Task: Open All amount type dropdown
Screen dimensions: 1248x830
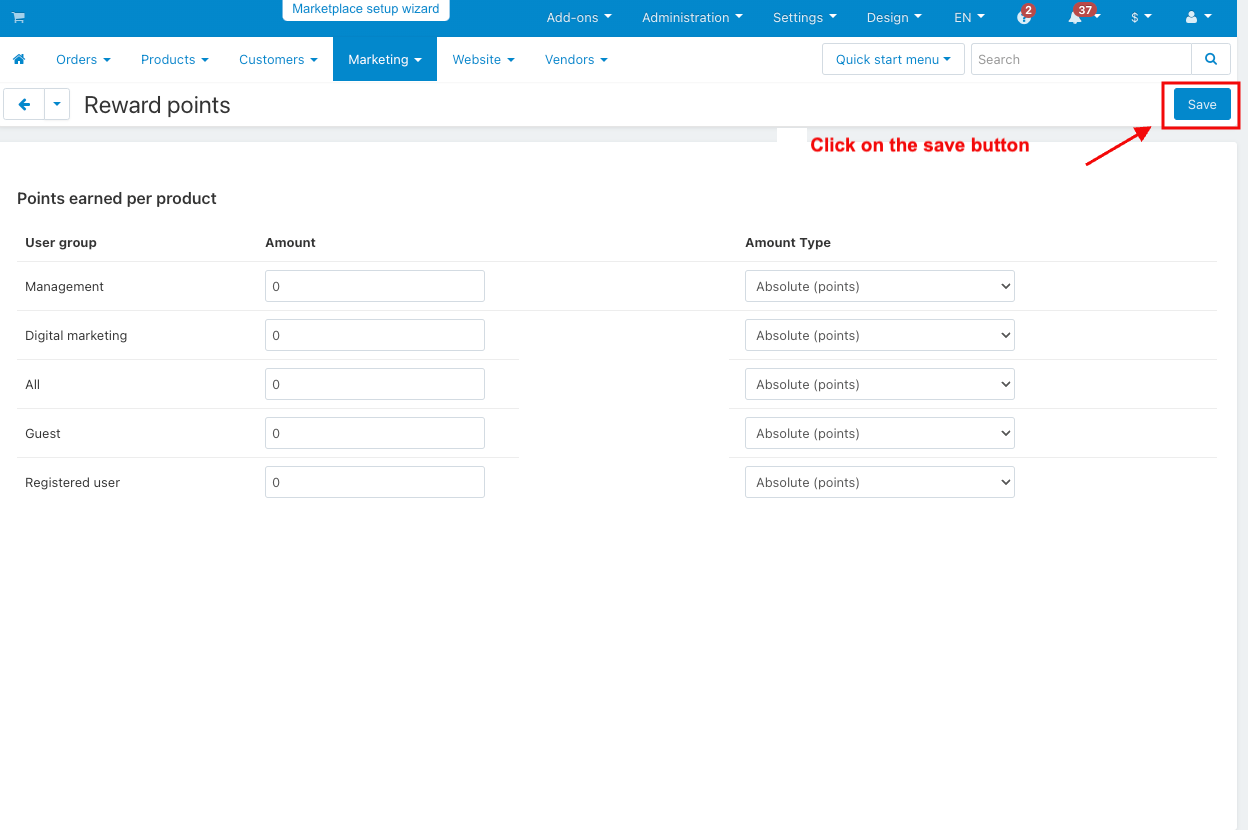Action: click(880, 384)
